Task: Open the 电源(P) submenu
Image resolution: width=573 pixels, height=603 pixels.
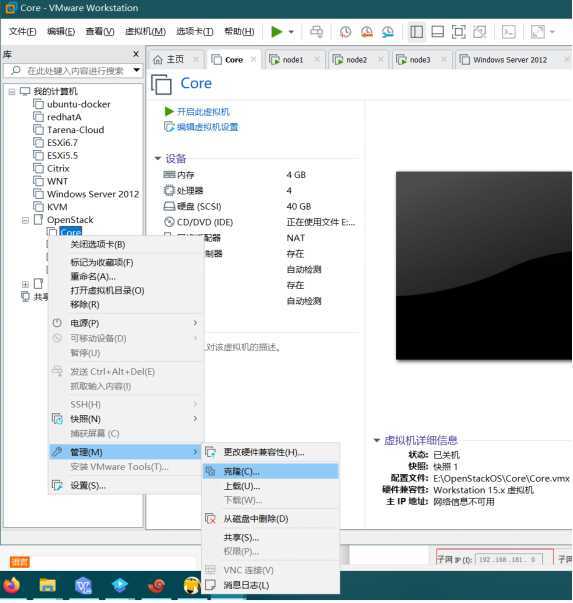Action: pos(126,323)
